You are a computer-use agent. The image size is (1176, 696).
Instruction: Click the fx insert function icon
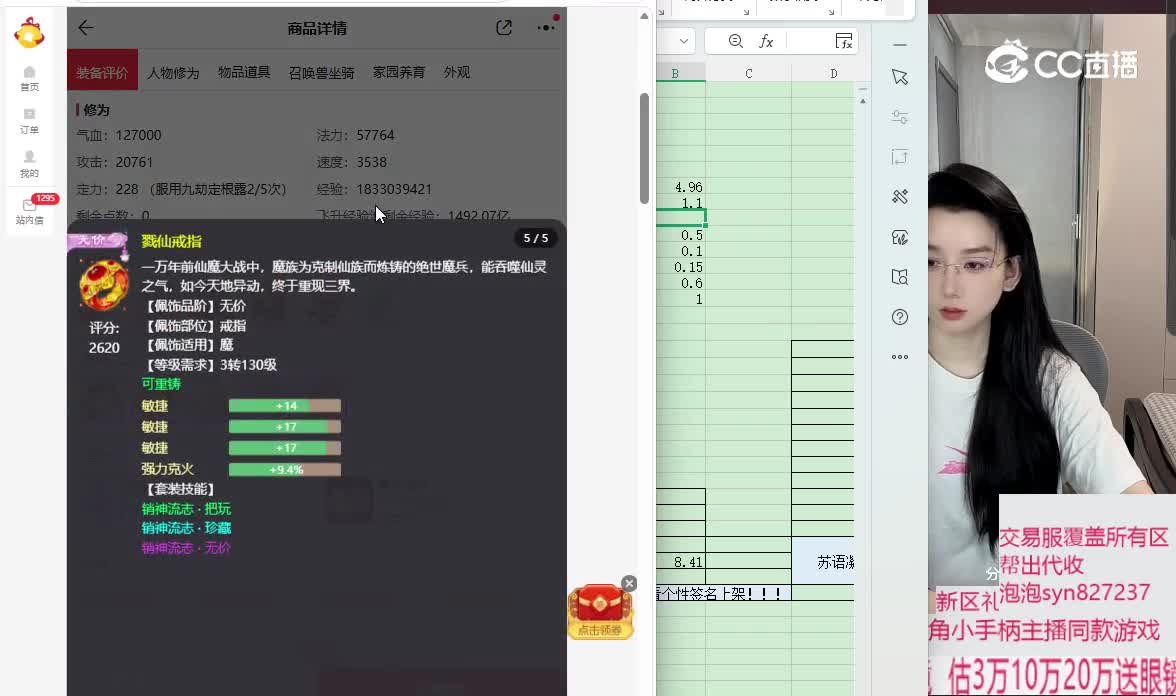click(766, 41)
